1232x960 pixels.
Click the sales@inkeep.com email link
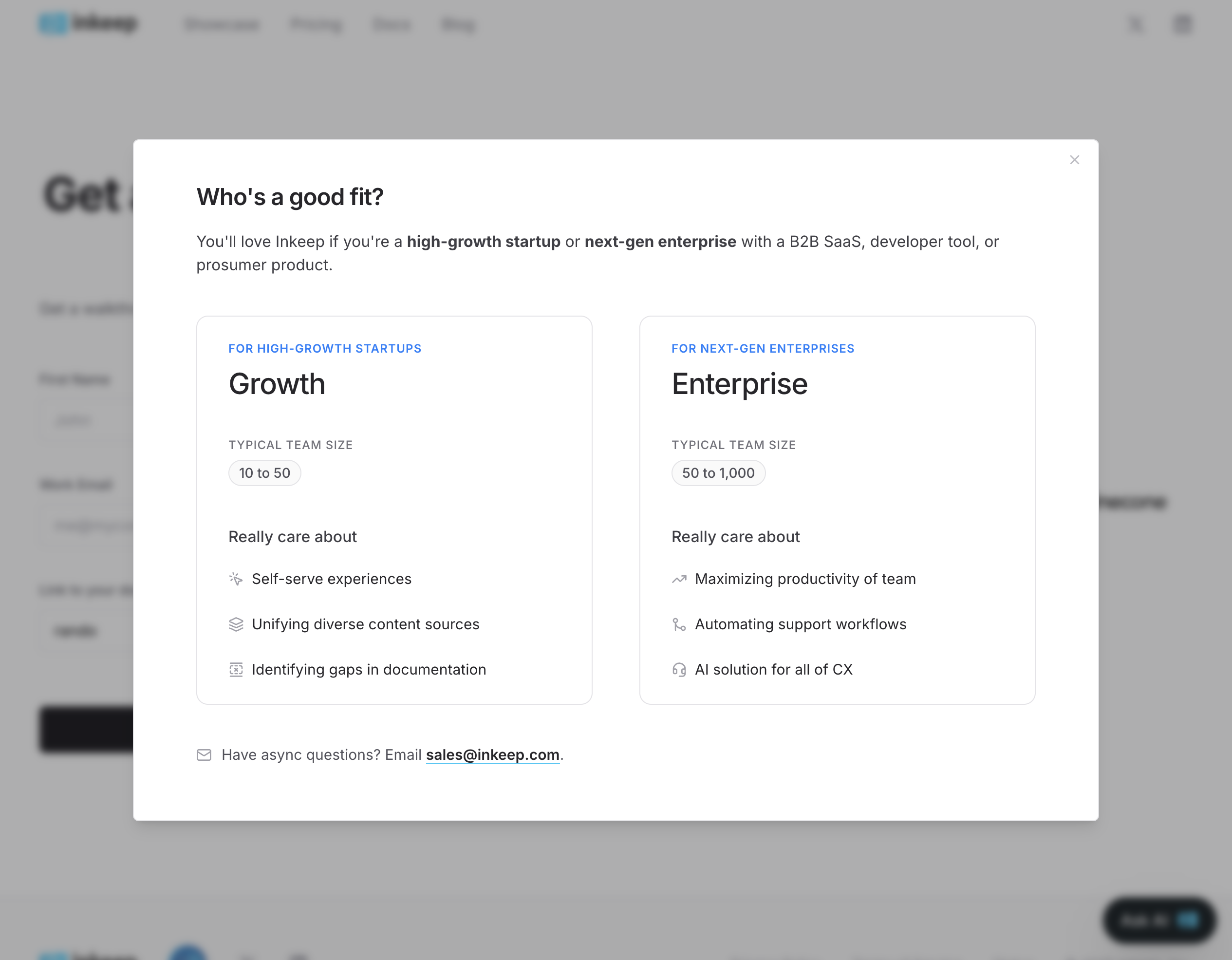click(492, 754)
